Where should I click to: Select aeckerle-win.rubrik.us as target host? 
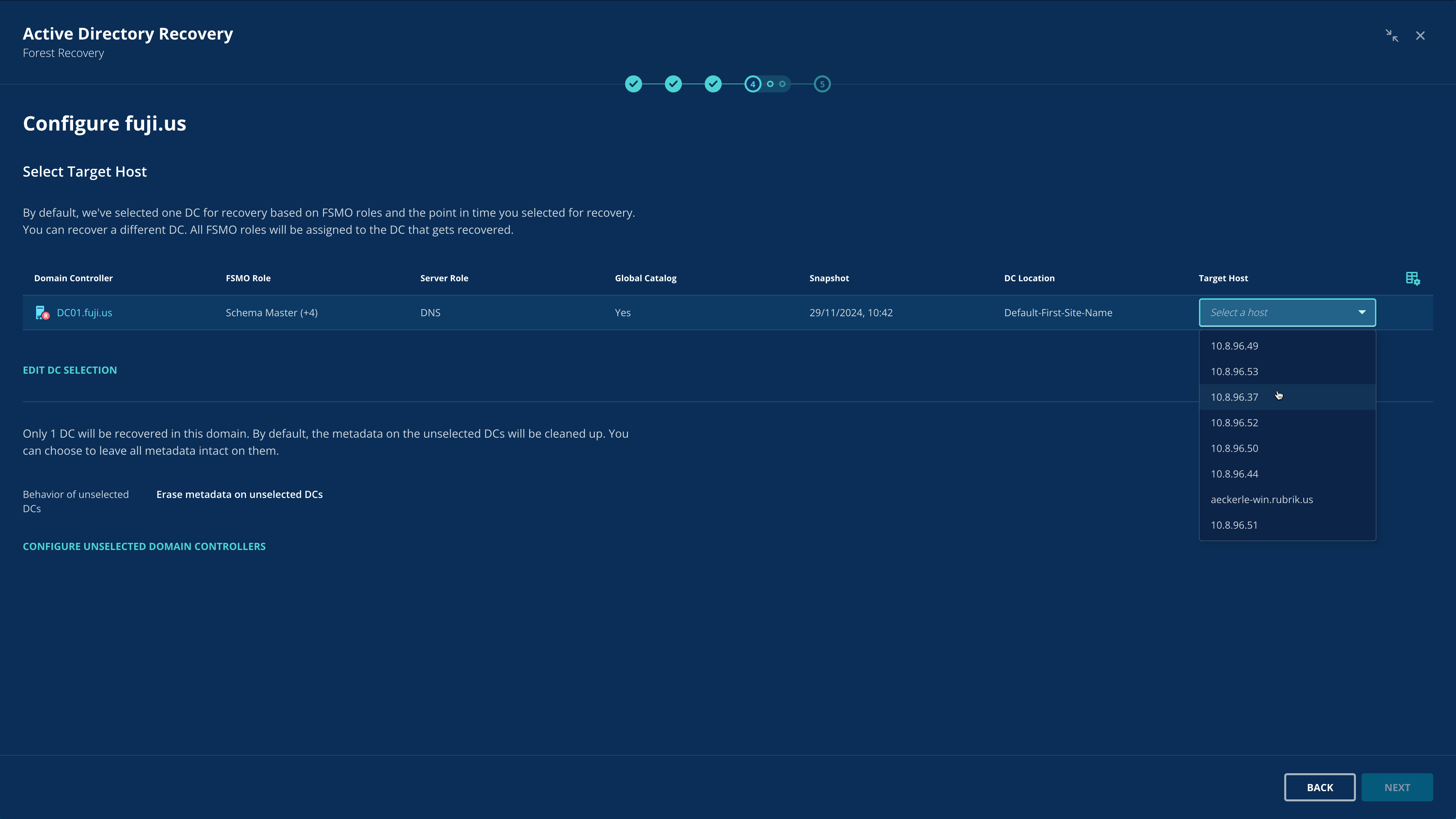[1287, 500]
